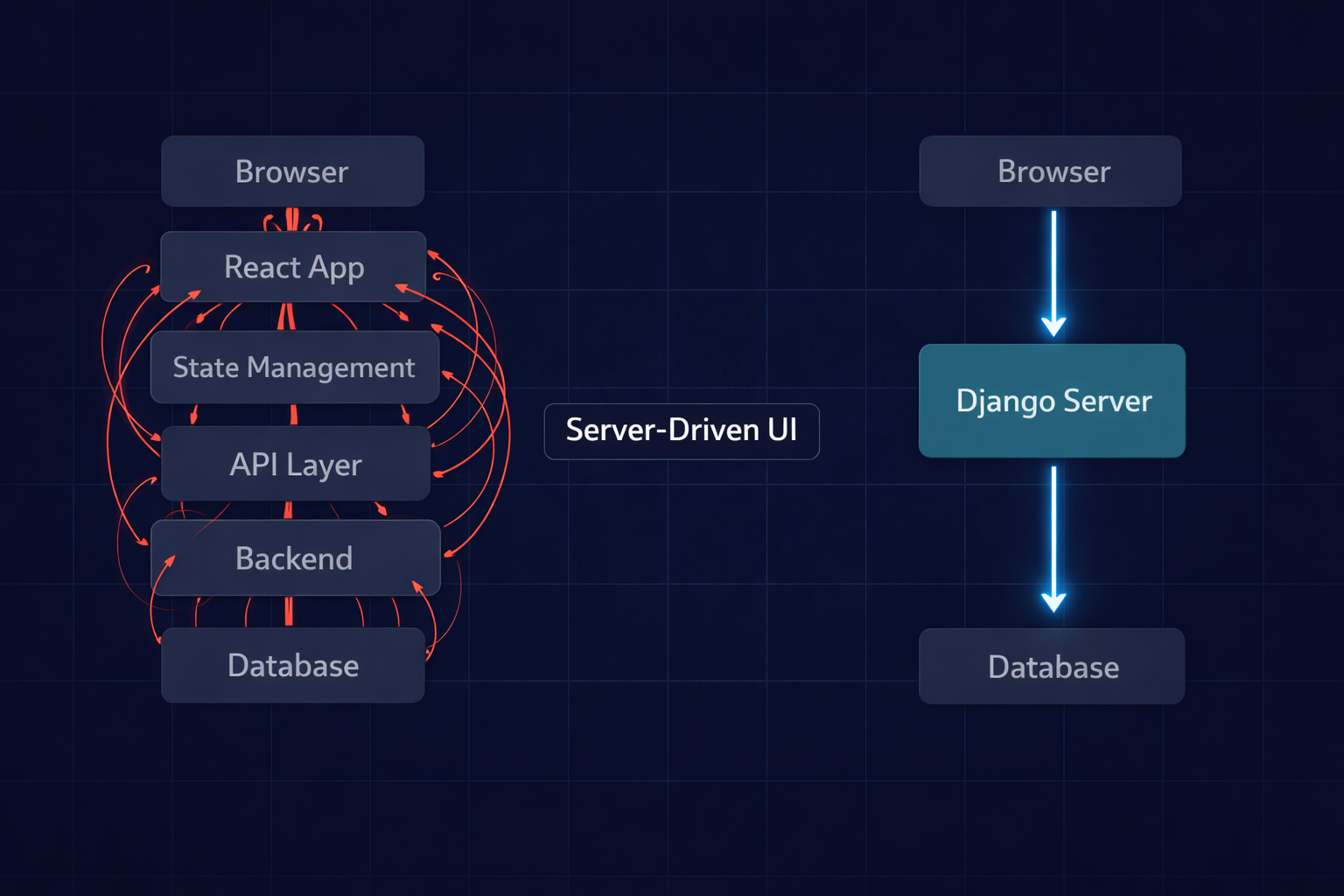Select the Django Server box
This screenshot has height=896, width=1344.
[x=1052, y=401]
